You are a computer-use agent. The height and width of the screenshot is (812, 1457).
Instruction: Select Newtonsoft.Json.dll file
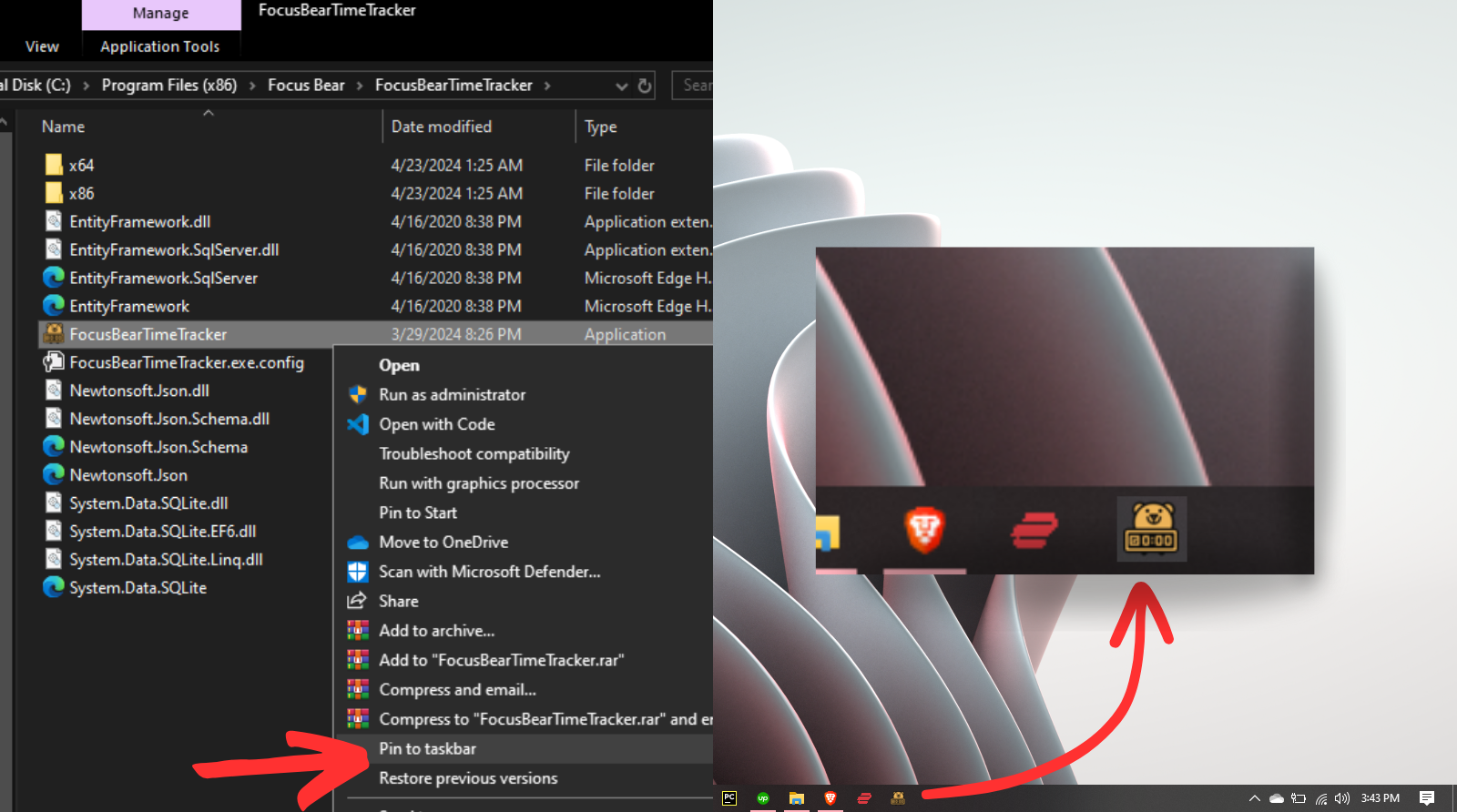click(139, 391)
